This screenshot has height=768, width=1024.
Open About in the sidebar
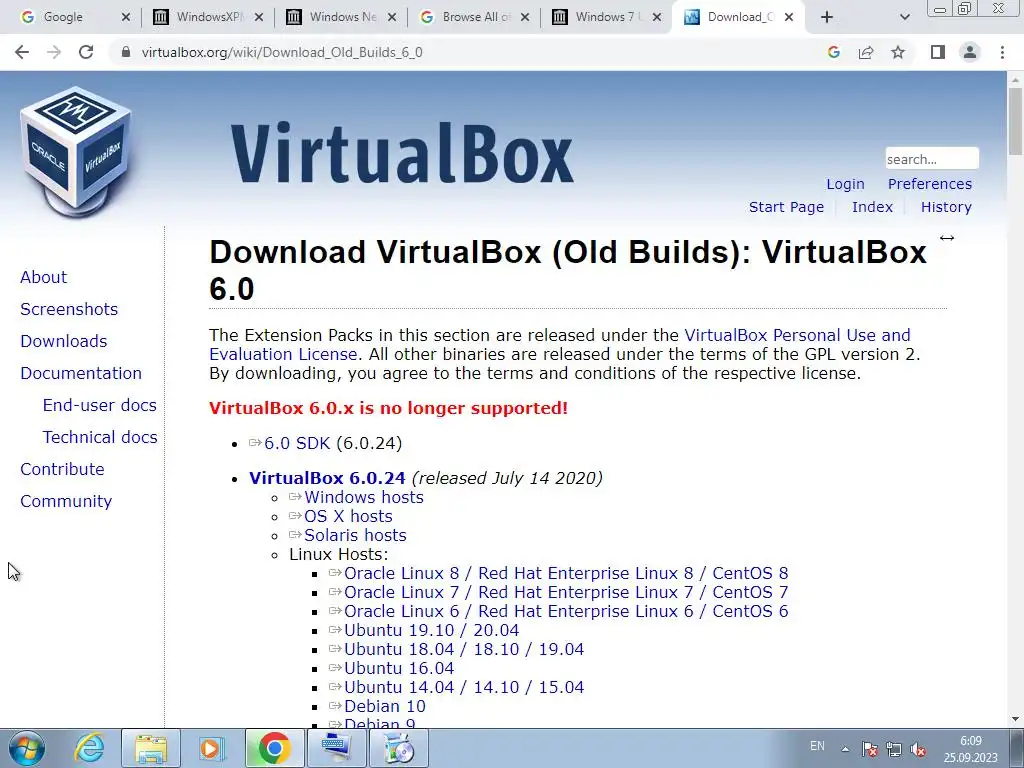pos(43,277)
